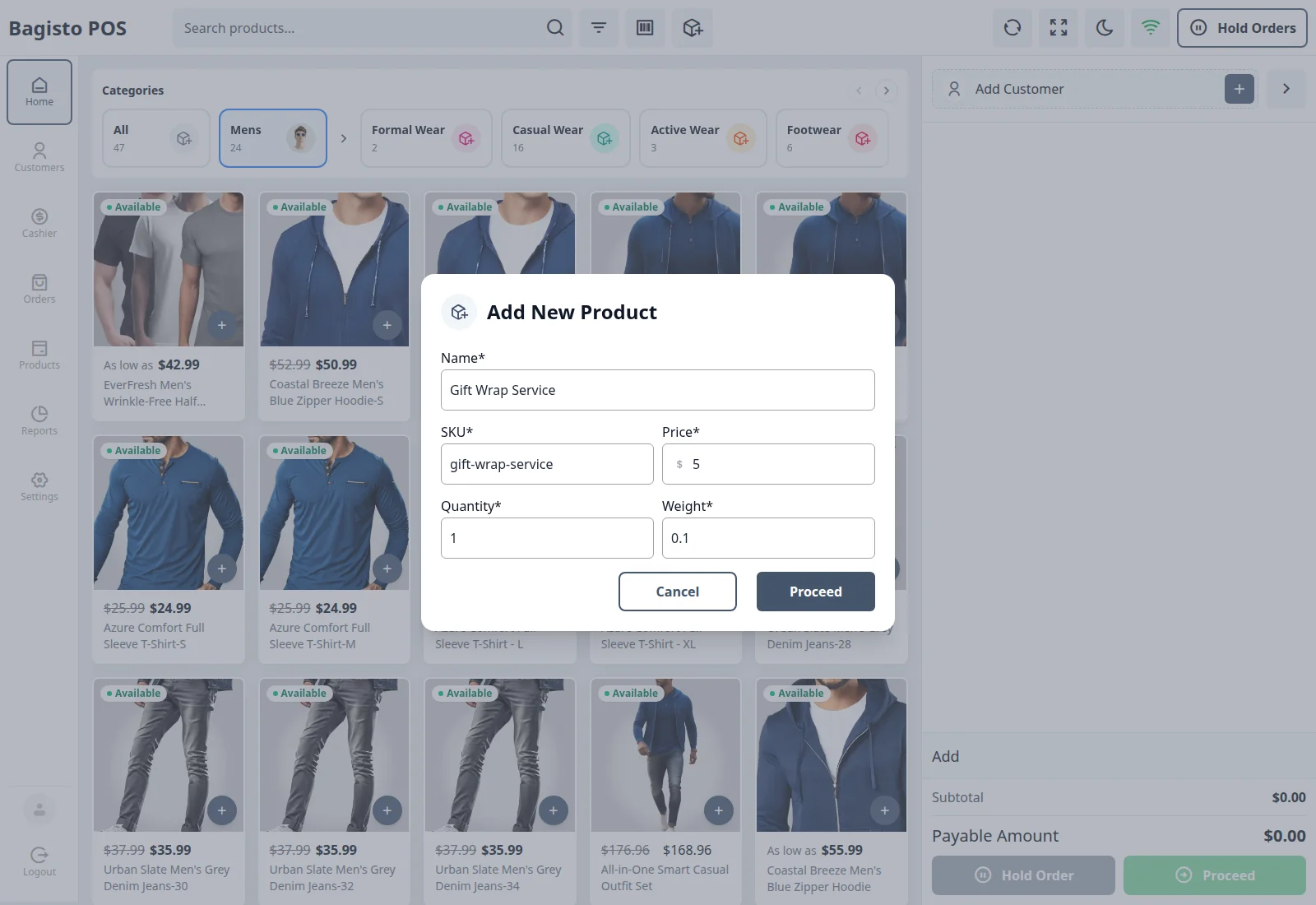Click the refresh sync icon
1316x905 pixels.
click(x=1012, y=28)
